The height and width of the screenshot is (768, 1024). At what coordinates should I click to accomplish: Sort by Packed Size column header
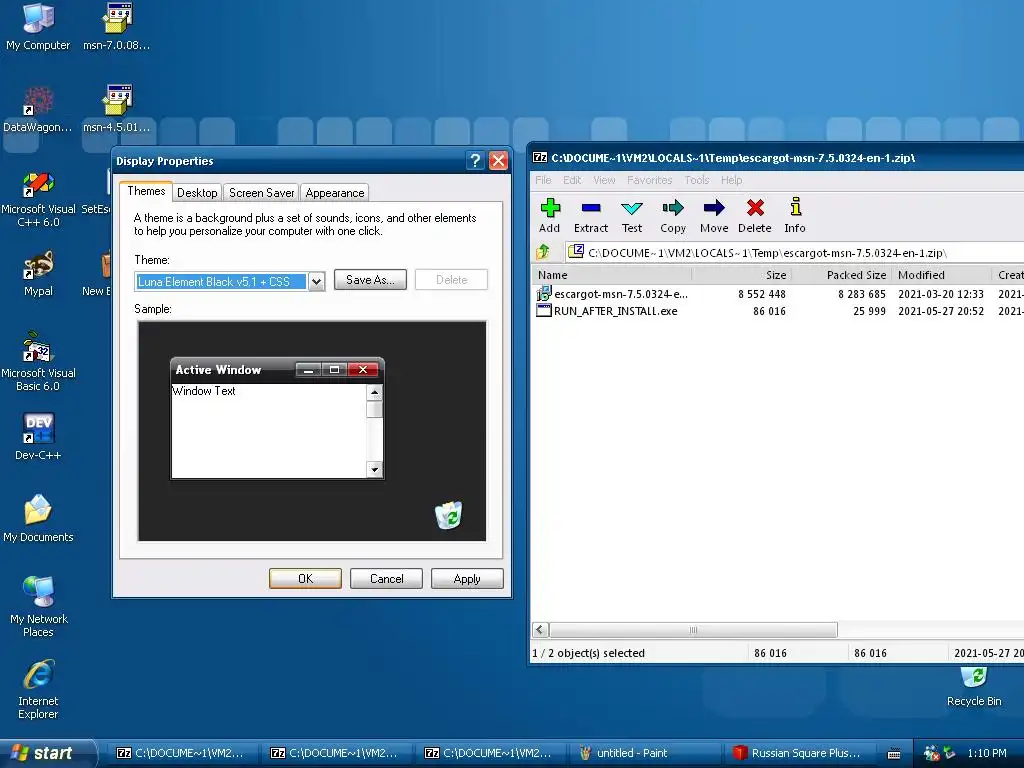(x=842, y=275)
